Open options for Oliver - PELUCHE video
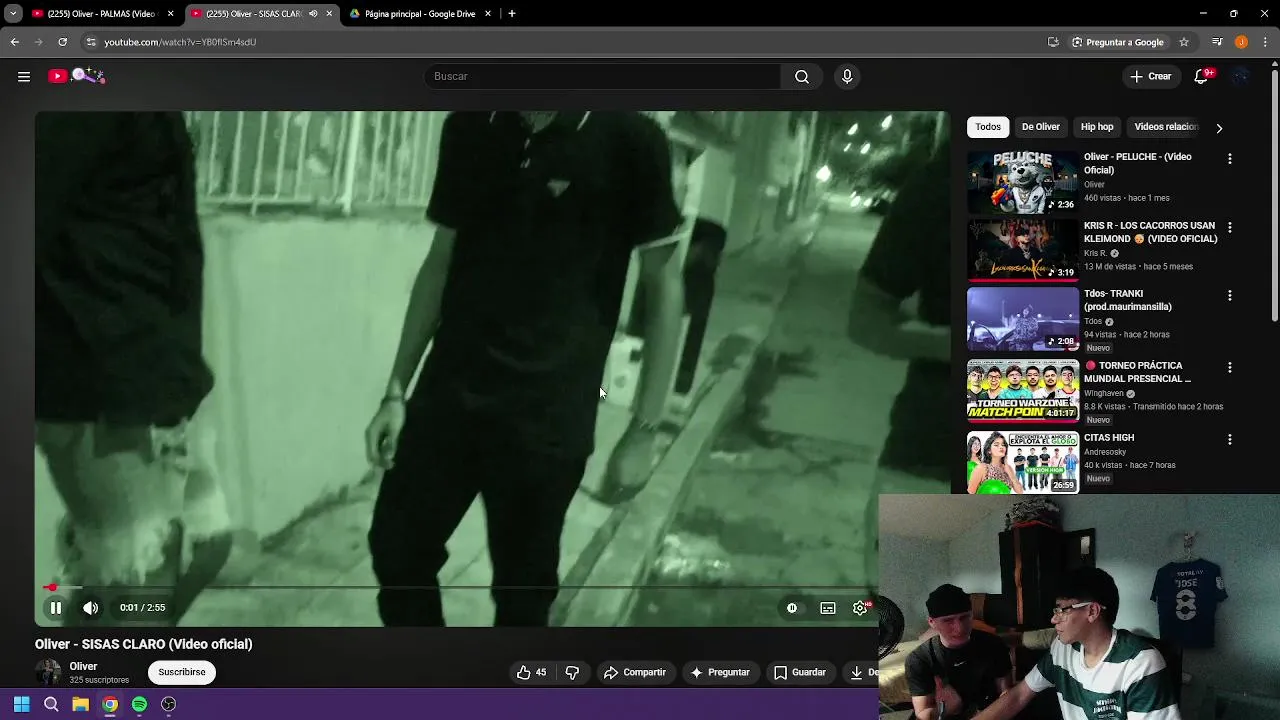Viewport: 1280px width, 720px height. pos(1230,158)
